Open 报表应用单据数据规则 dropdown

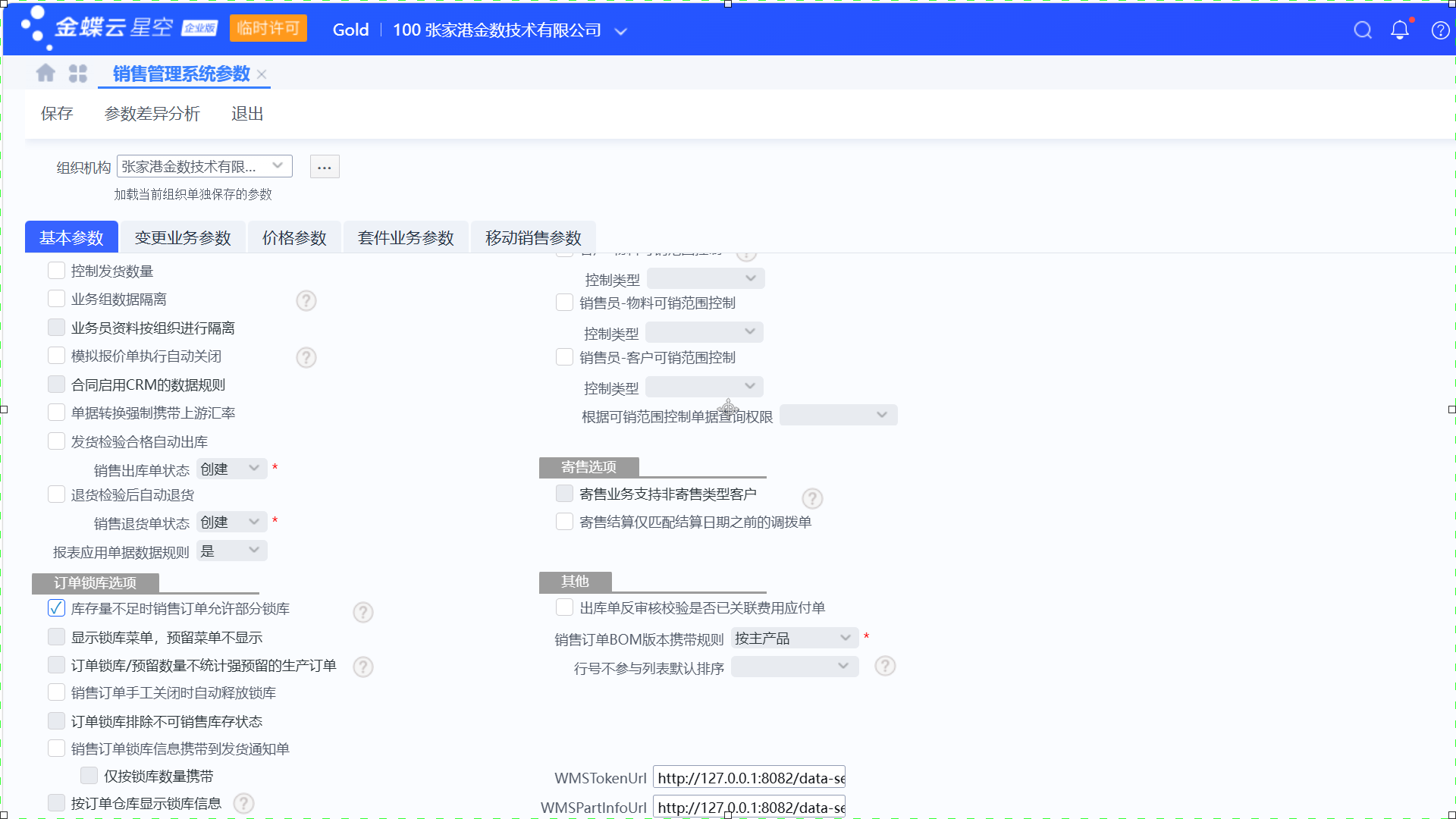(x=231, y=551)
